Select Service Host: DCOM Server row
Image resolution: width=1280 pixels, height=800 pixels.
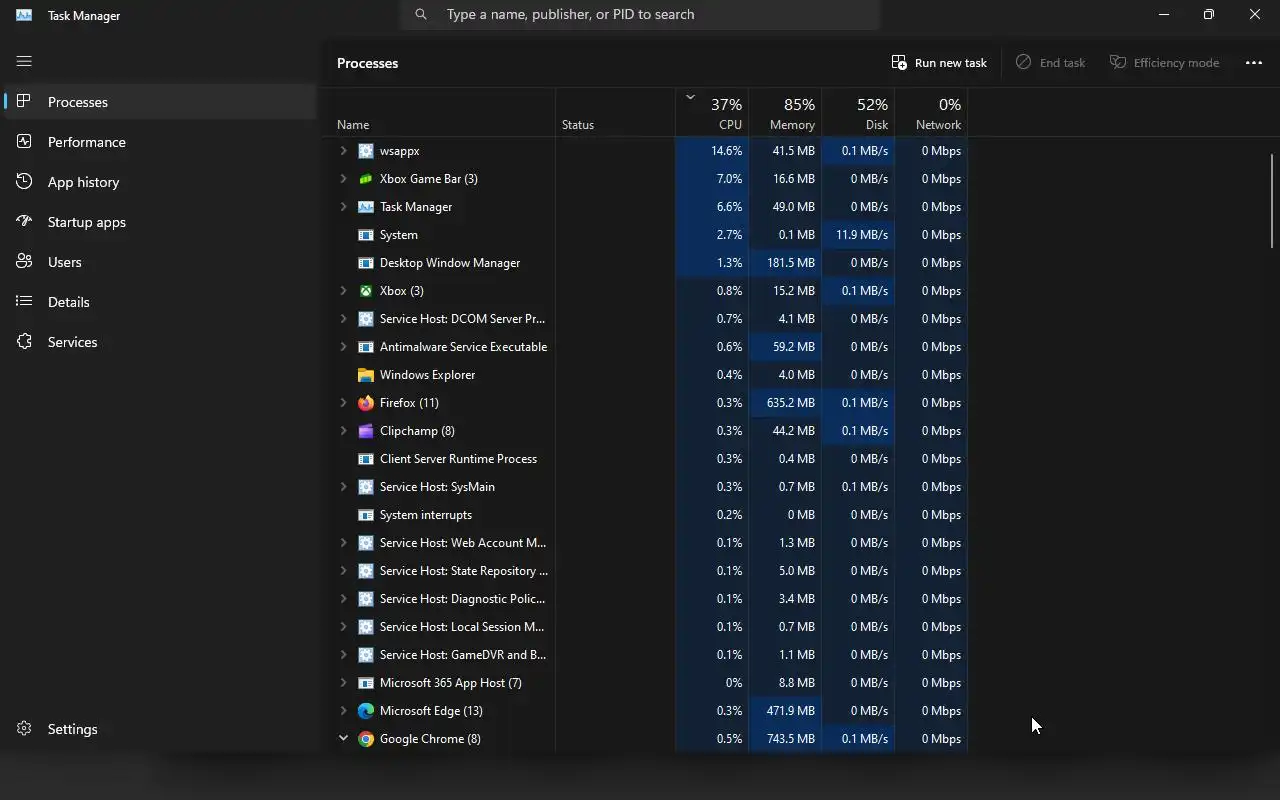pyautogui.click(x=645, y=319)
